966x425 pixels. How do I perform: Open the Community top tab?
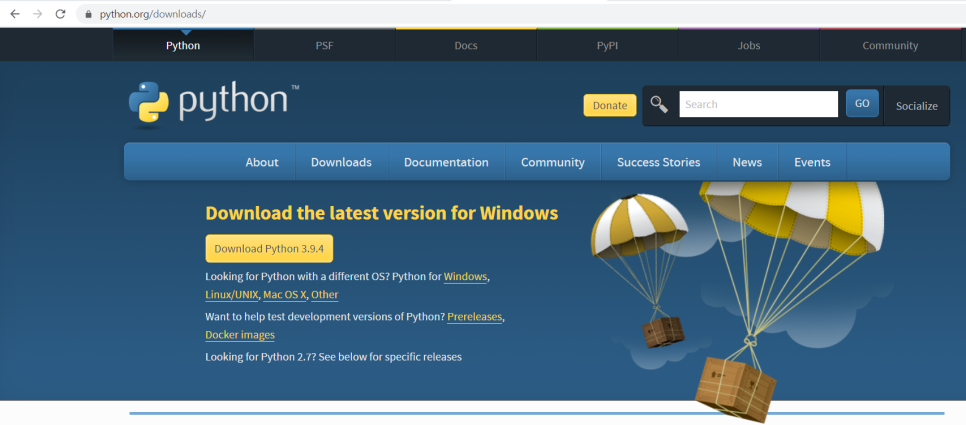click(x=890, y=46)
